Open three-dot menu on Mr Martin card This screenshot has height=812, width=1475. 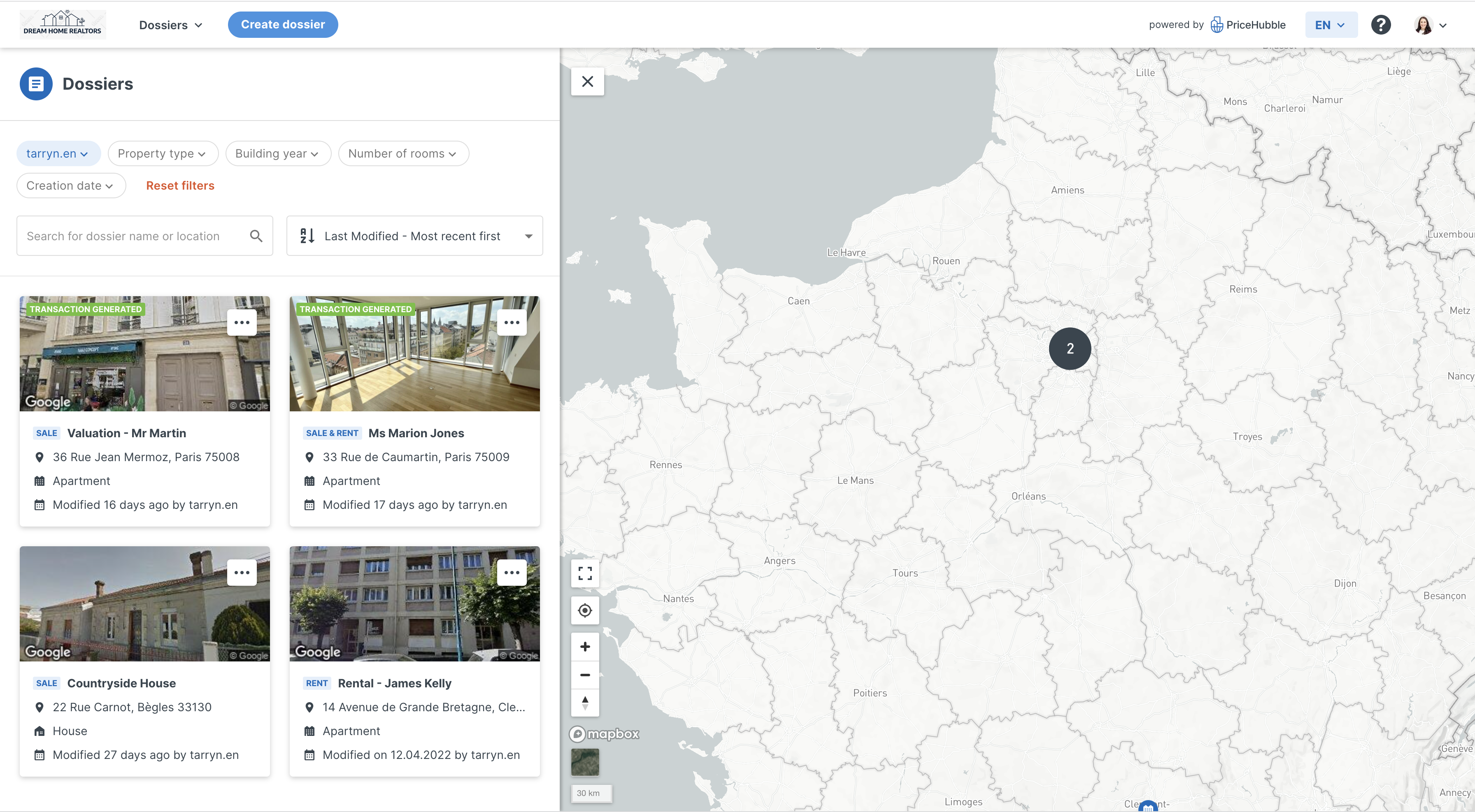pyautogui.click(x=242, y=323)
